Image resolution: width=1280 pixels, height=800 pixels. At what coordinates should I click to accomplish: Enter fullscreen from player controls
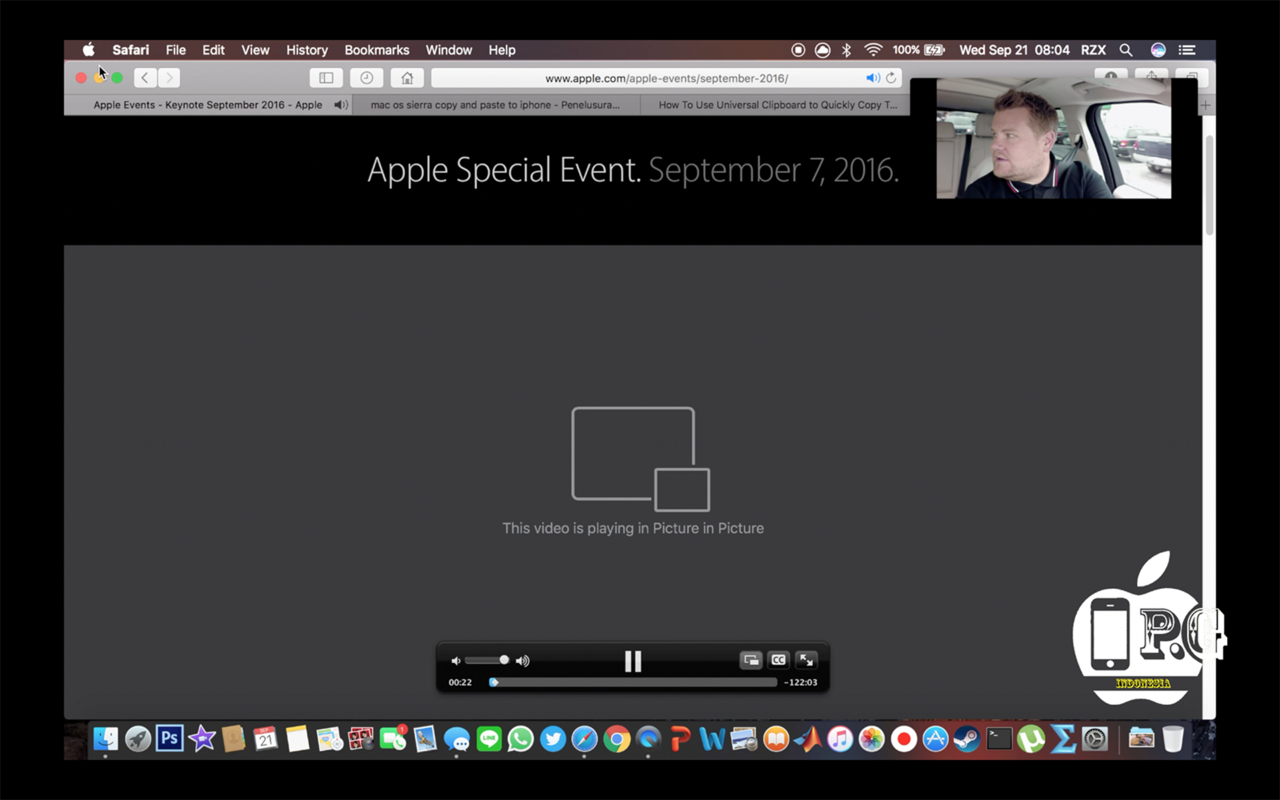[806, 660]
